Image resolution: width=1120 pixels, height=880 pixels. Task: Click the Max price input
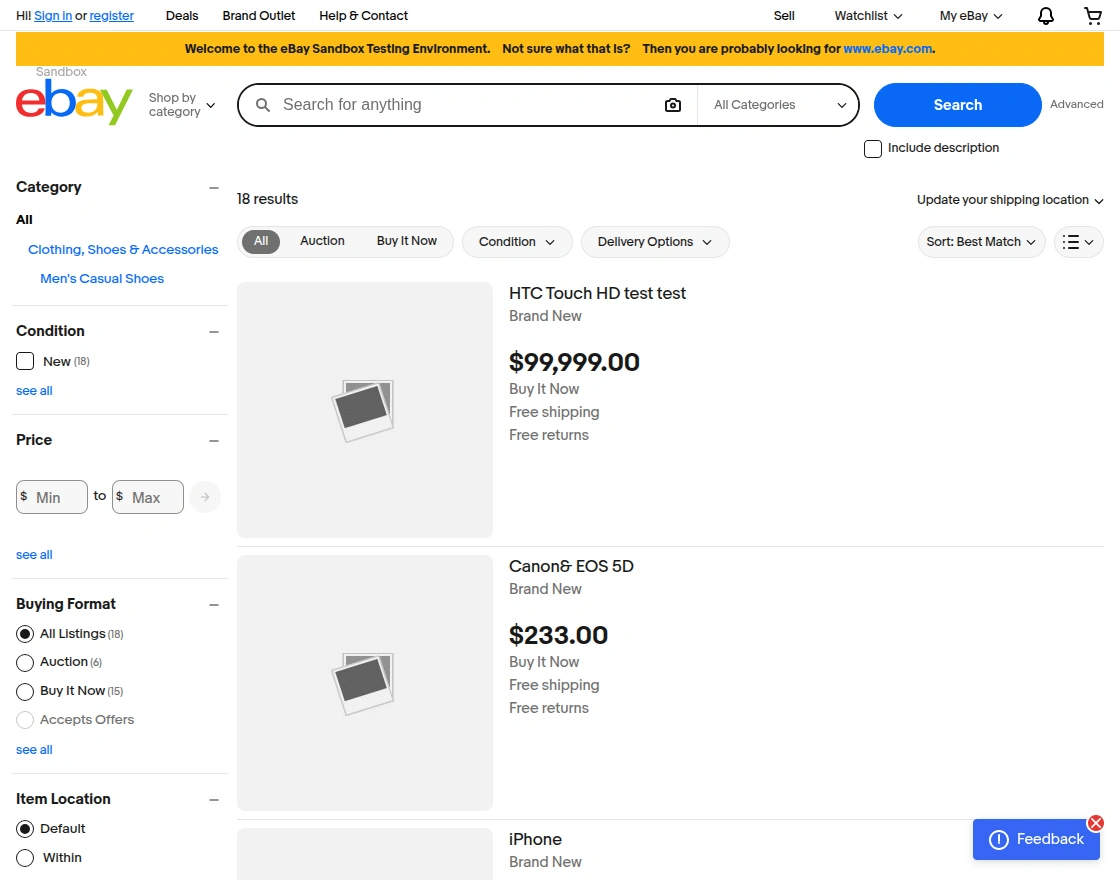(x=148, y=497)
